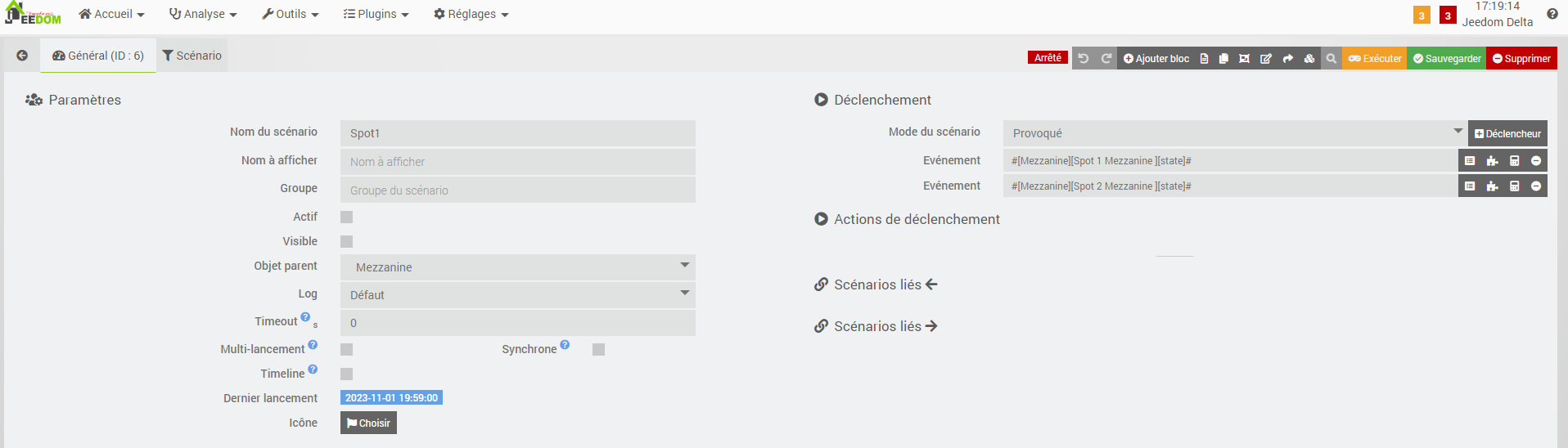Click the Choisir icon button

(x=368, y=423)
